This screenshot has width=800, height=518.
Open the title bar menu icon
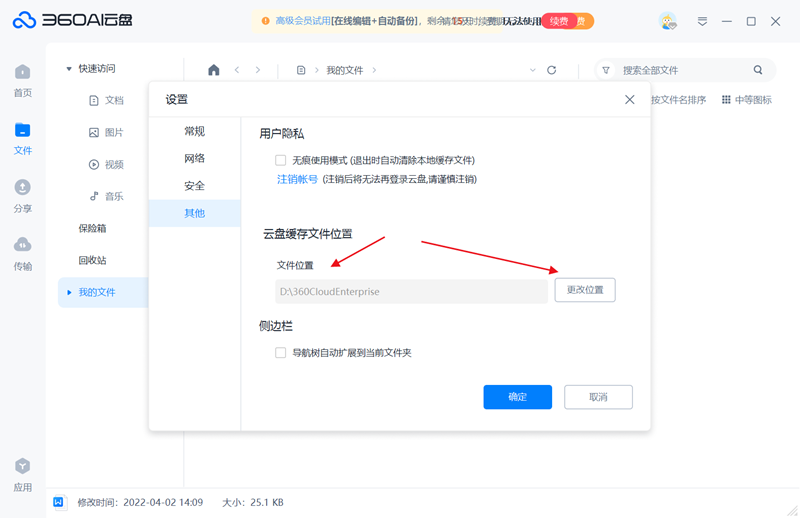[703, 21]
